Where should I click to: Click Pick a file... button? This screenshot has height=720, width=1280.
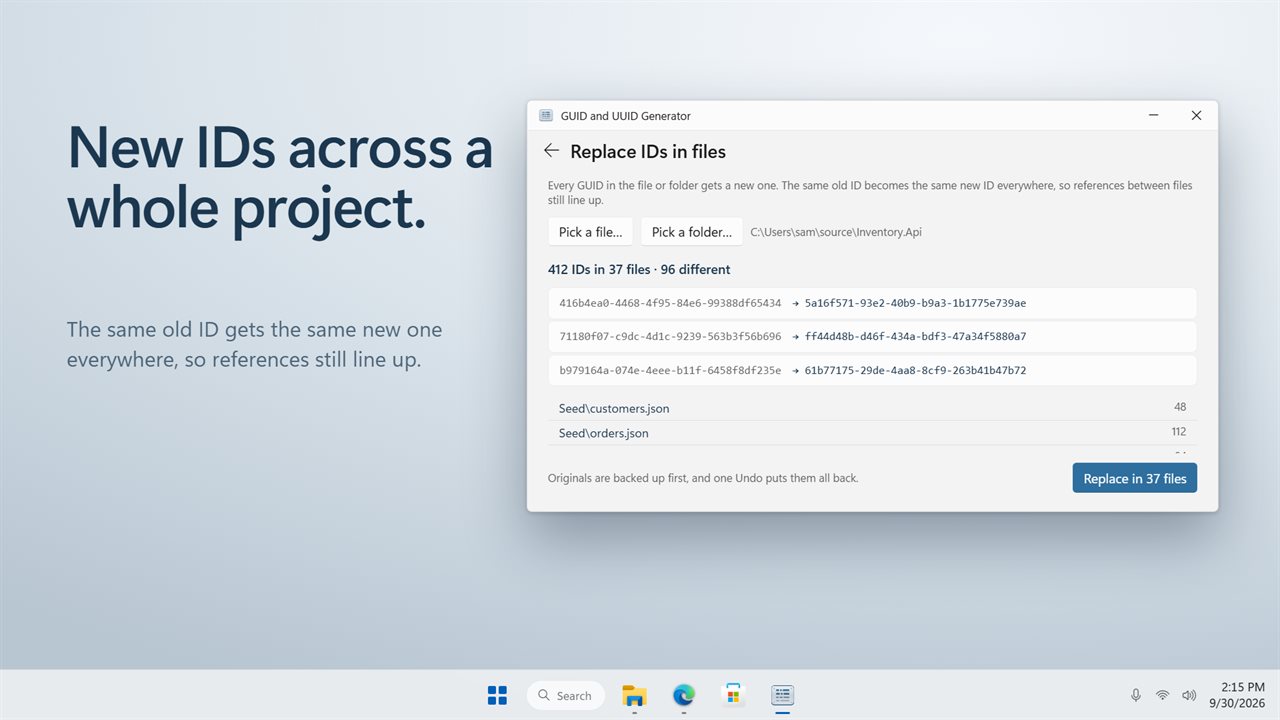tap(590, 232)
